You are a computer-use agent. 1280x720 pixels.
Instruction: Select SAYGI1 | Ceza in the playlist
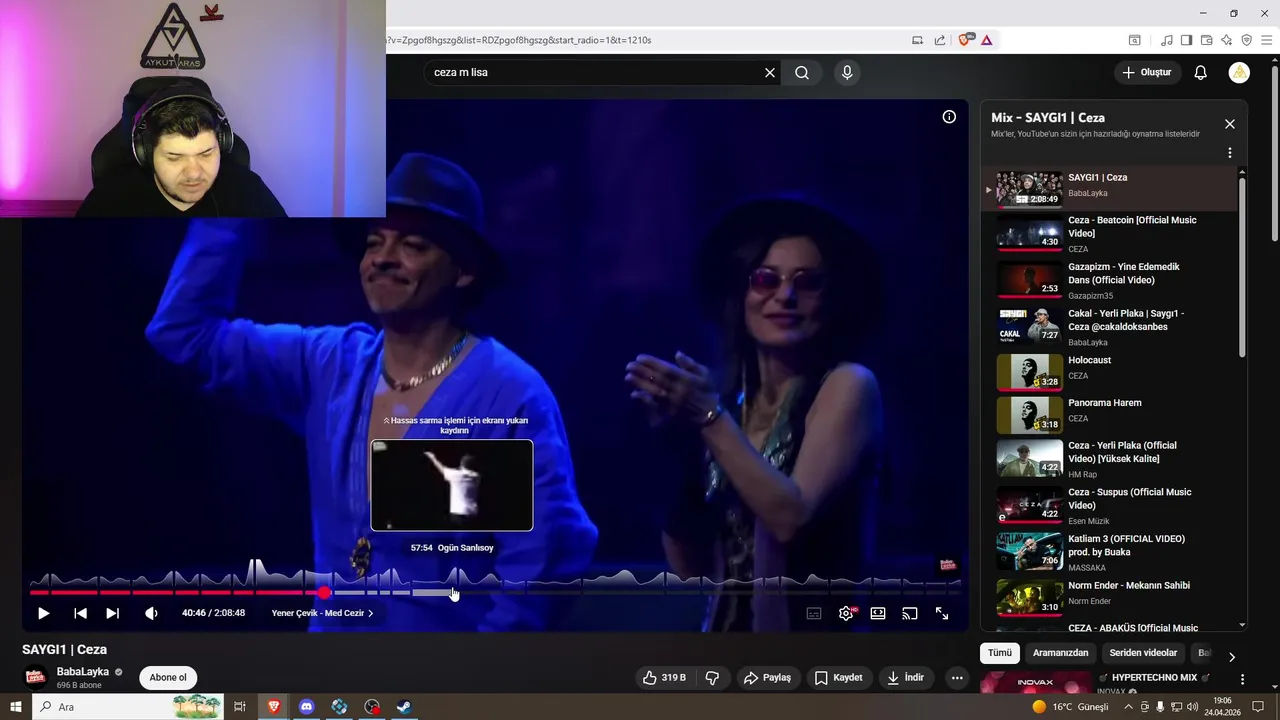click(1109, 188)
